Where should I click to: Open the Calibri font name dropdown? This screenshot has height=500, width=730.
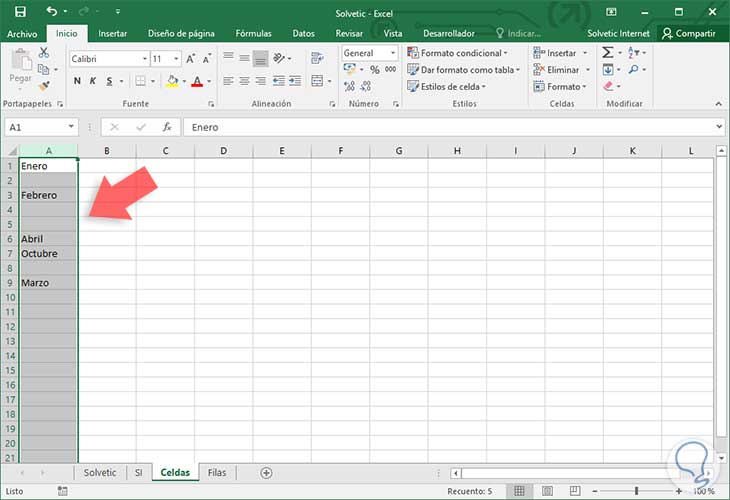(x=145, y=59)
